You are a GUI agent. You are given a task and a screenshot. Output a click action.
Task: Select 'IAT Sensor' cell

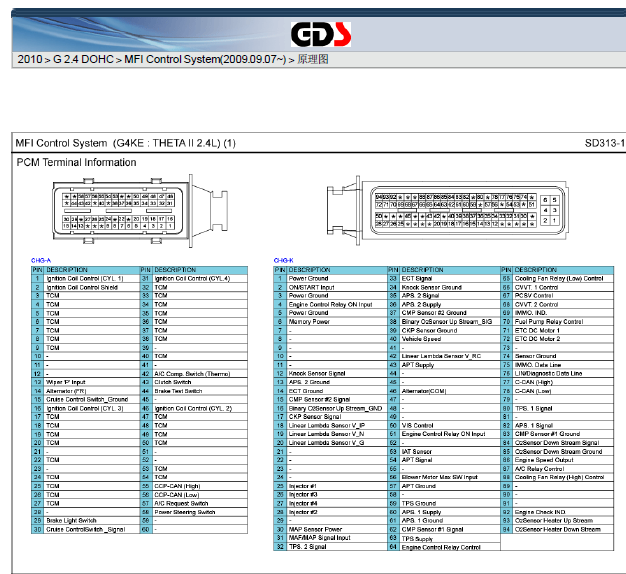tap(450, 451)
